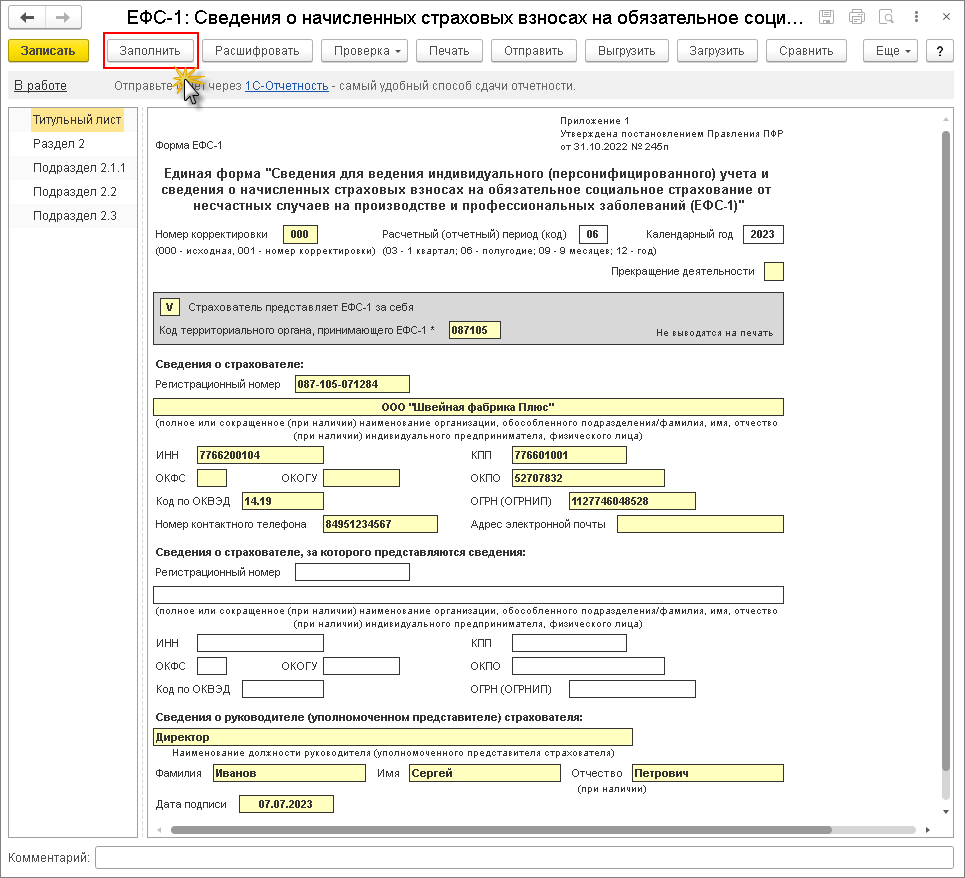Click the back navigation arrow
Viewport: 965px width, 878px height.
[28, 18]
